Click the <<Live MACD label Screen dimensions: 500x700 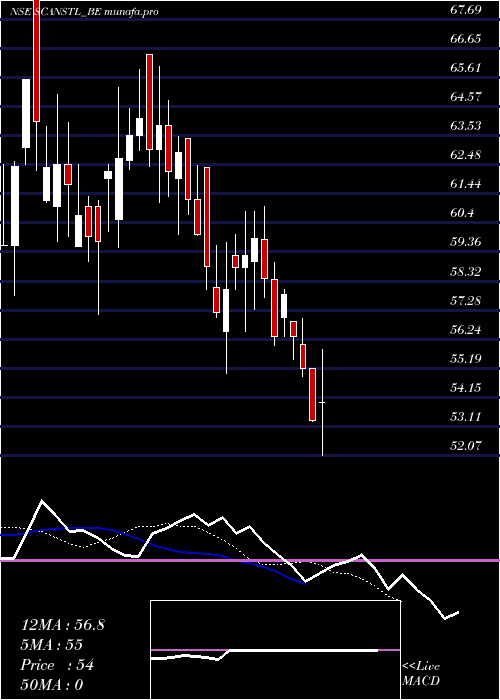click(421, 674)
